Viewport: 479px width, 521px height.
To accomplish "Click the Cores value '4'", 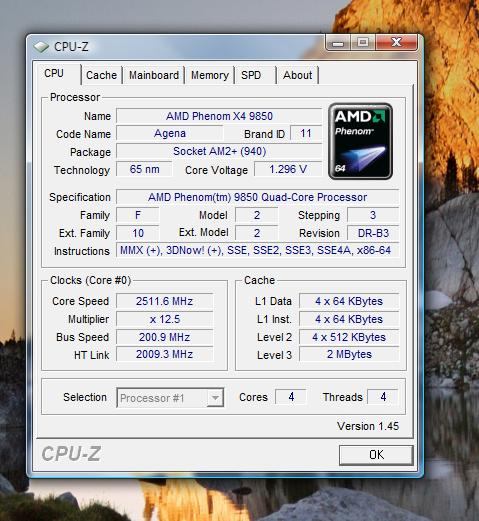I will (x=291, y=397).
